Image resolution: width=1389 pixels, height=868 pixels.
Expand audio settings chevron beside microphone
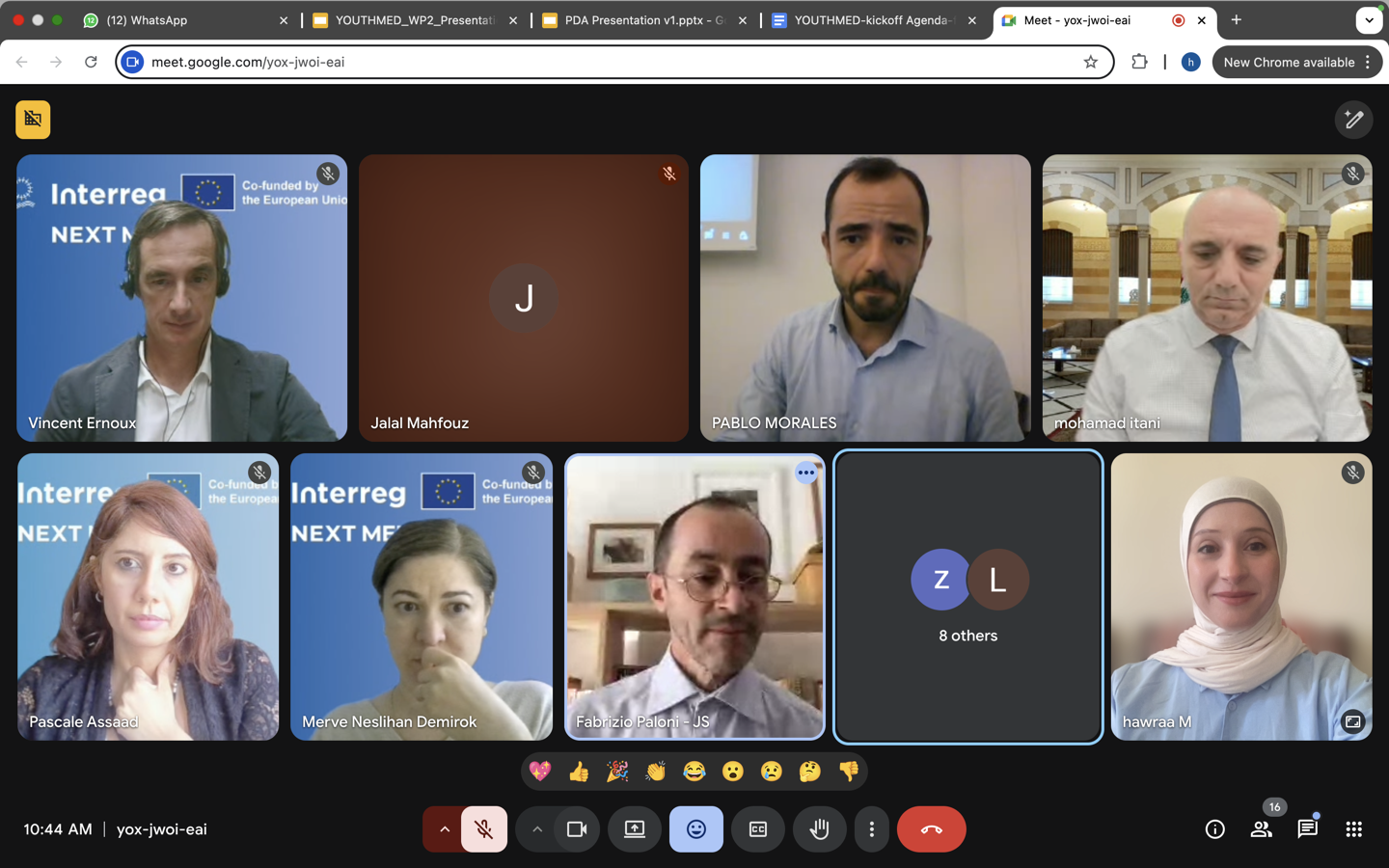coord(444,829)
